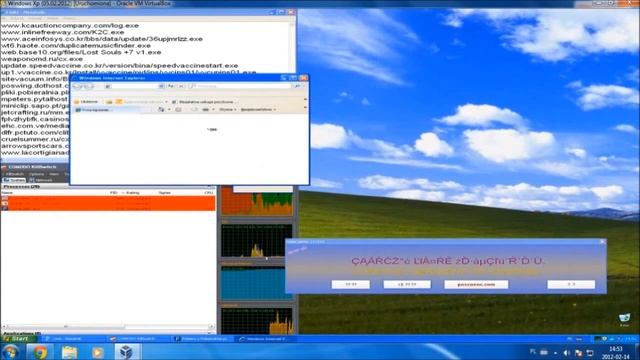Switch to the Notepad task in XP taskbar
This screenshot has width=640, height=360.
click(73, 339)
